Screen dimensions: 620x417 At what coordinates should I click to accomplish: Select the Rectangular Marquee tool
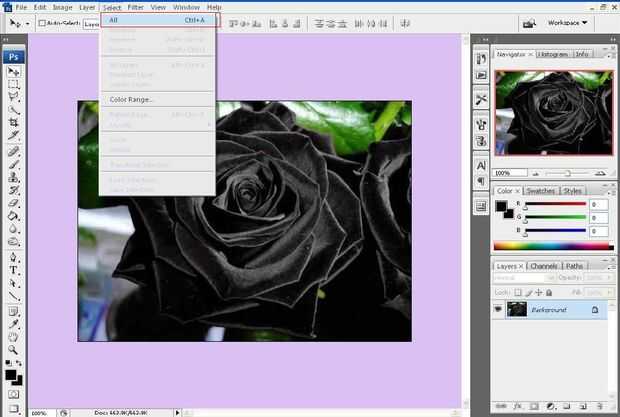click(x=13, y=84)
